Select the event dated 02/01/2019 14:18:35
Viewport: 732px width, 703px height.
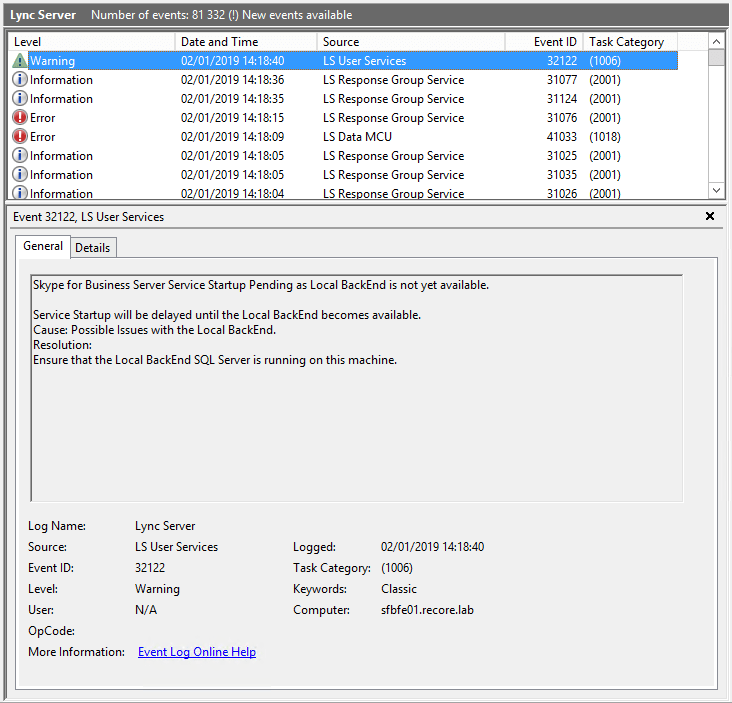(343, 98)
